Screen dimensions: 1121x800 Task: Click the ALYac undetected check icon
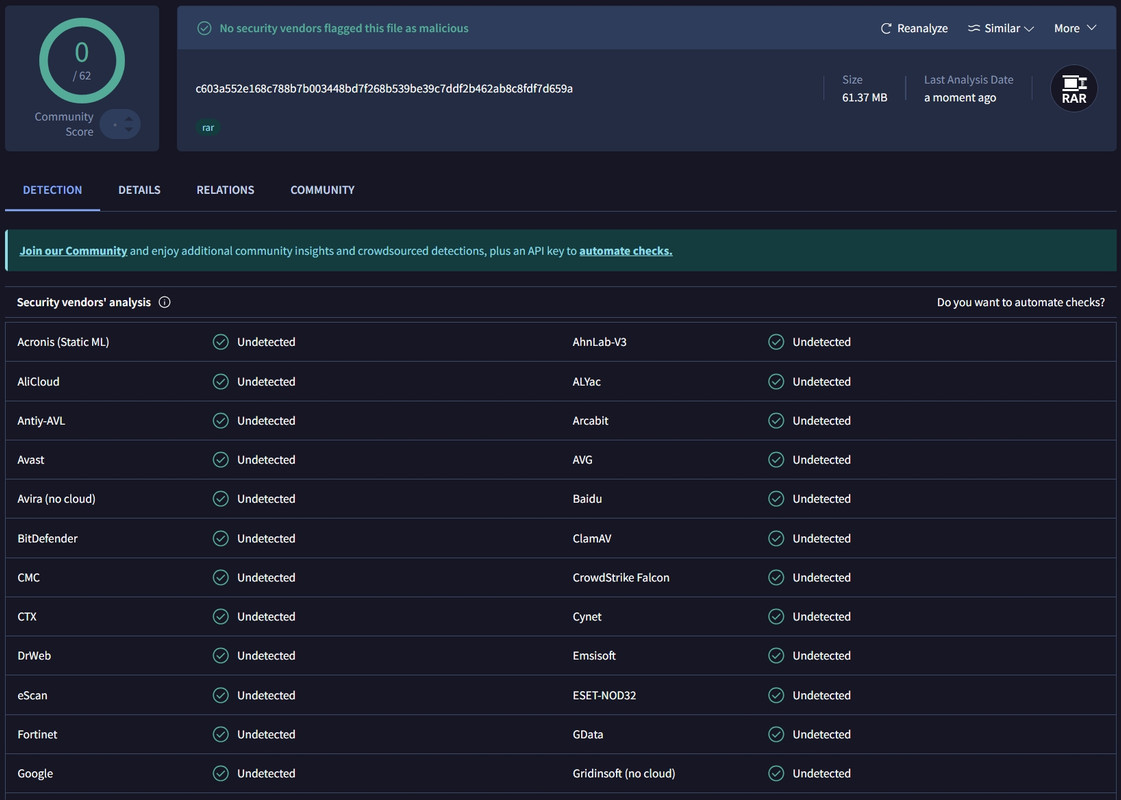coord(776,382)
